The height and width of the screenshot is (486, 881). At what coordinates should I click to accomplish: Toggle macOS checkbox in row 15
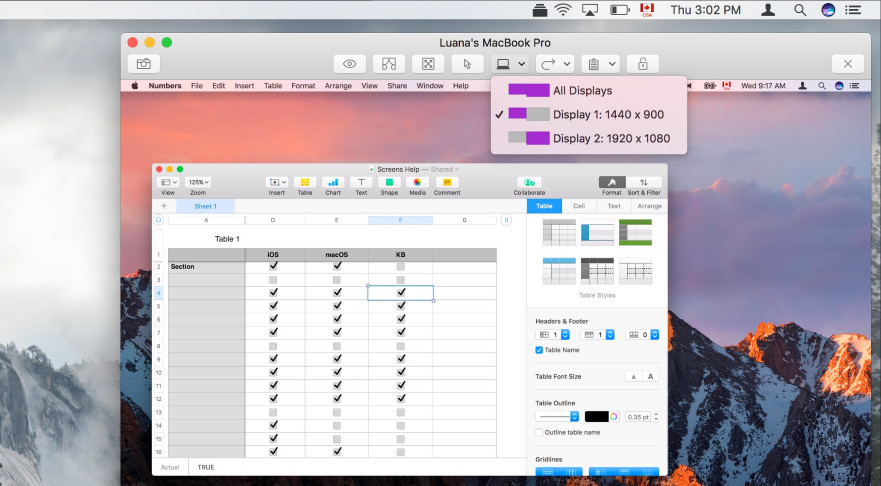[x=337, y=439]
